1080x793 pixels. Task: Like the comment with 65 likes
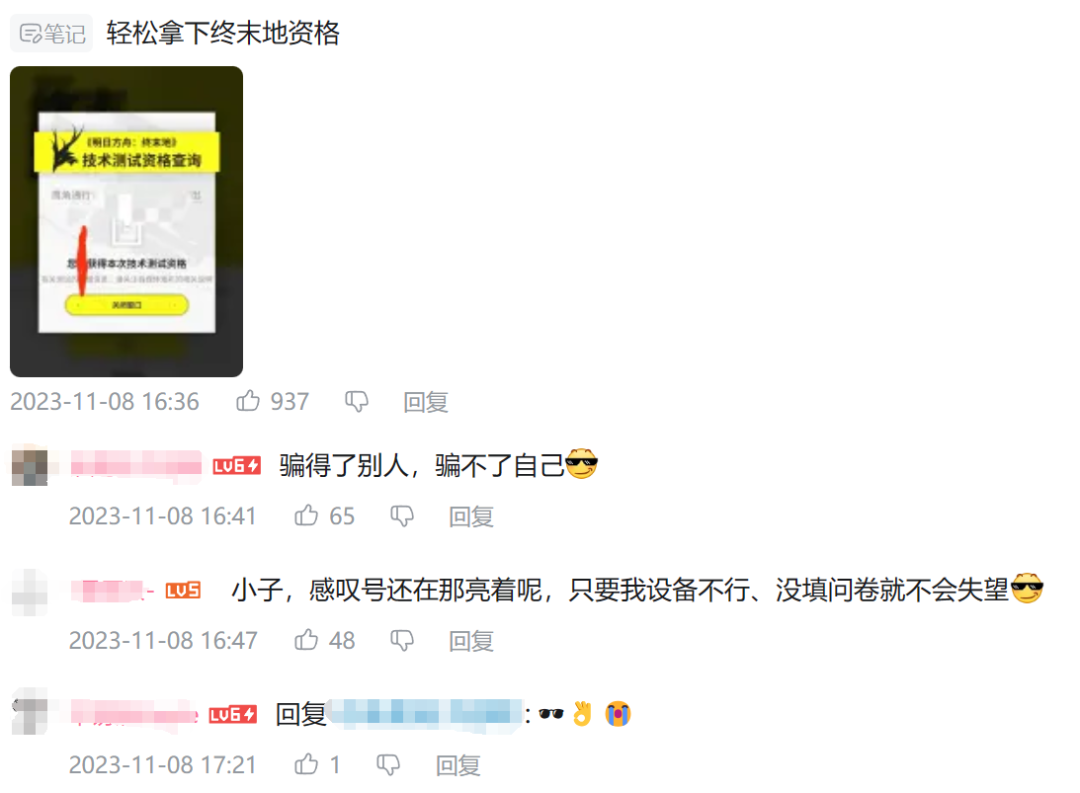[x=307, y=515]
